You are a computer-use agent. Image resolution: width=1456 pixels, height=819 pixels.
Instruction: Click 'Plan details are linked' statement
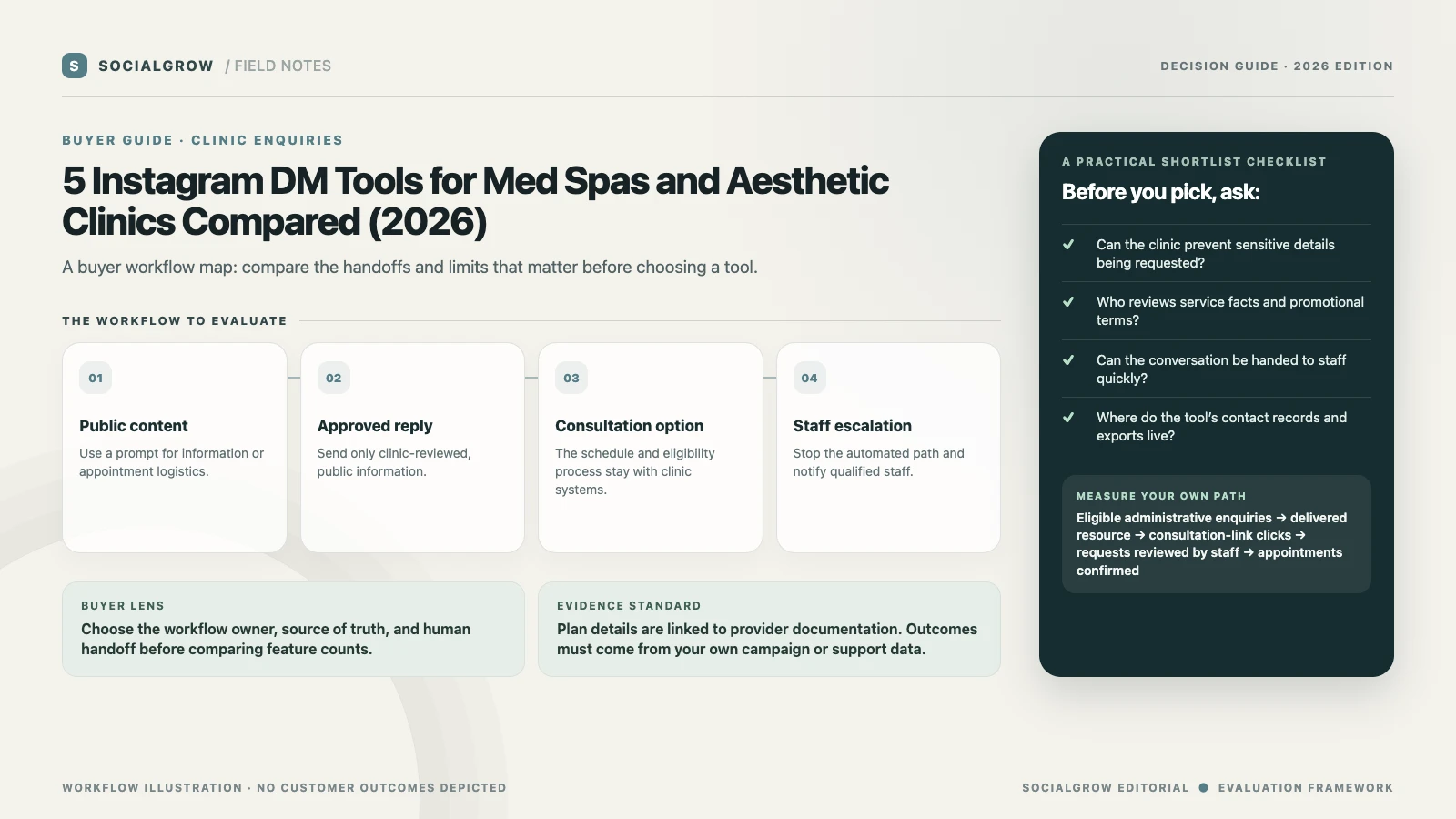pos(767,639)
